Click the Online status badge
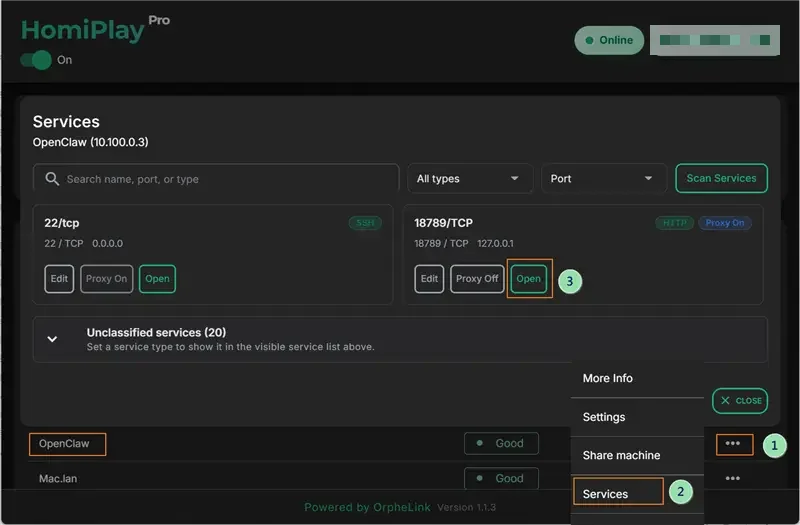This screenshot has height=525, width=800. point(609,40)
